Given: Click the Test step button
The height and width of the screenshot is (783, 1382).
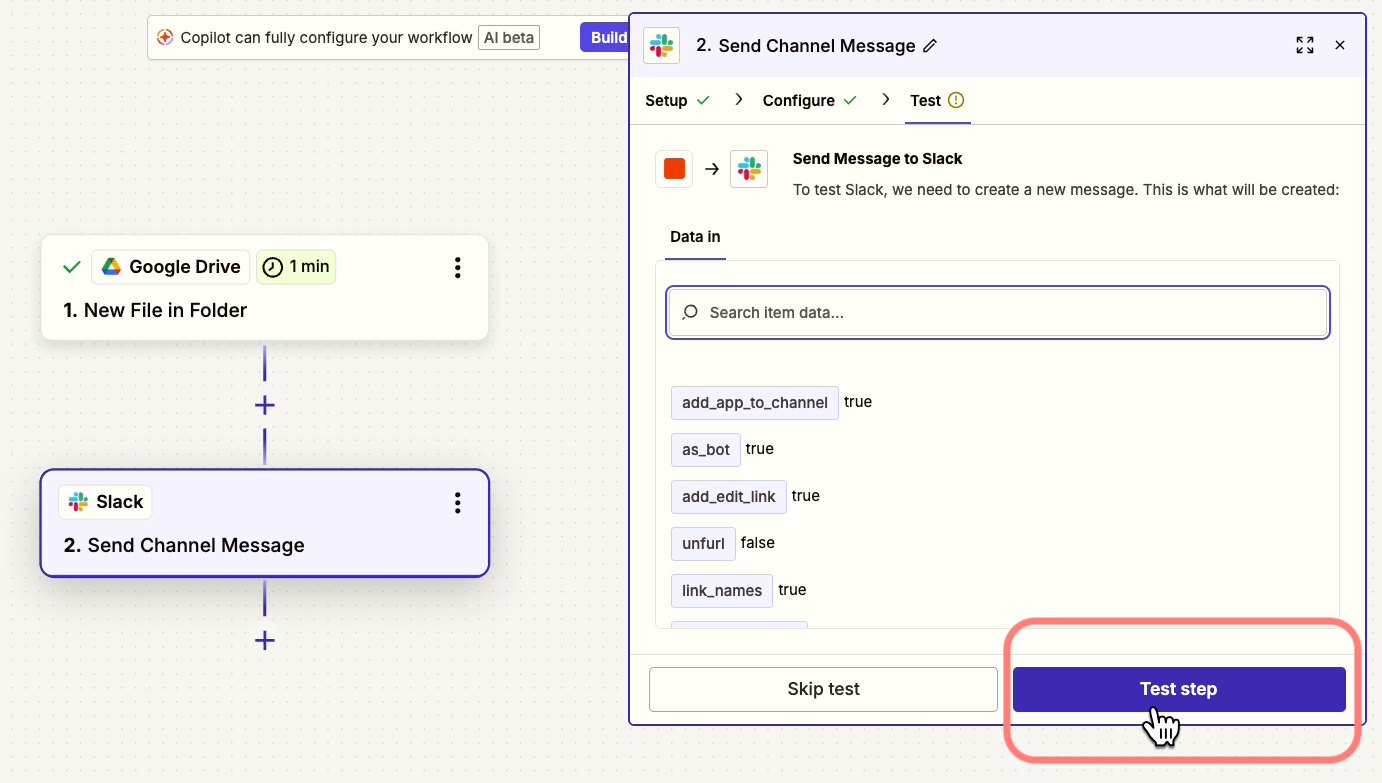Looking at the screenshot, I should (x=1179, y=689).
